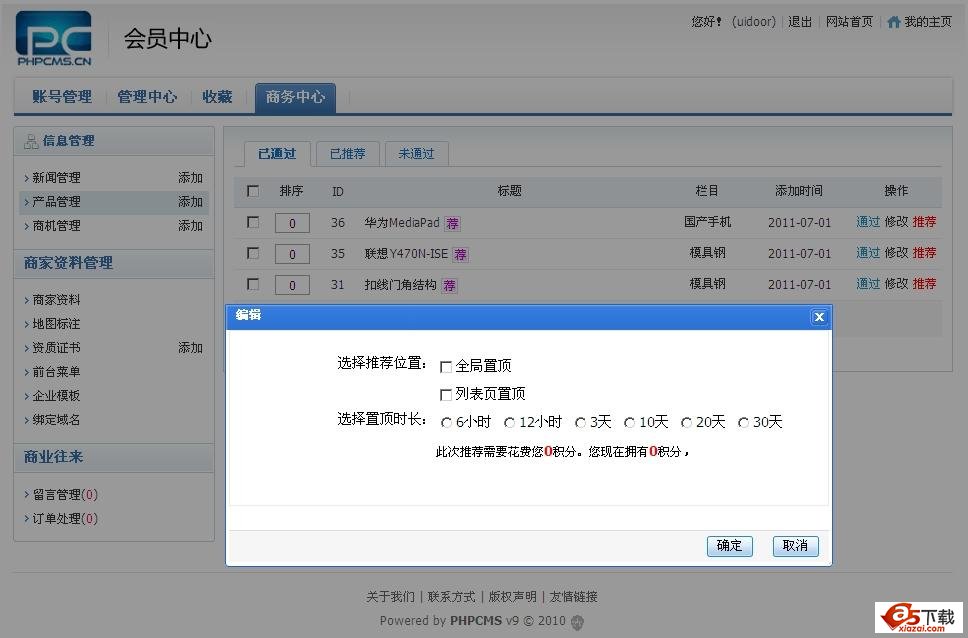Tick the checkbox for row ID 31
Image resolution: width=968 pixels, height=638 pixels.
click(252, 283)
